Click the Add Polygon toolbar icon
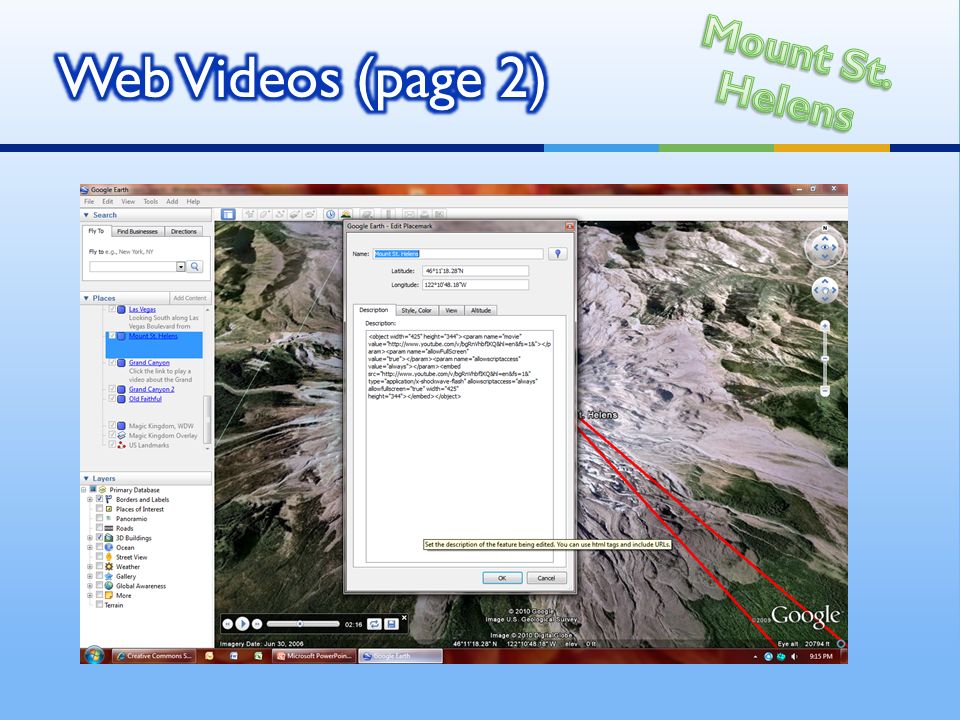Viewport: 960px width, 720px height. pos(264,214)
